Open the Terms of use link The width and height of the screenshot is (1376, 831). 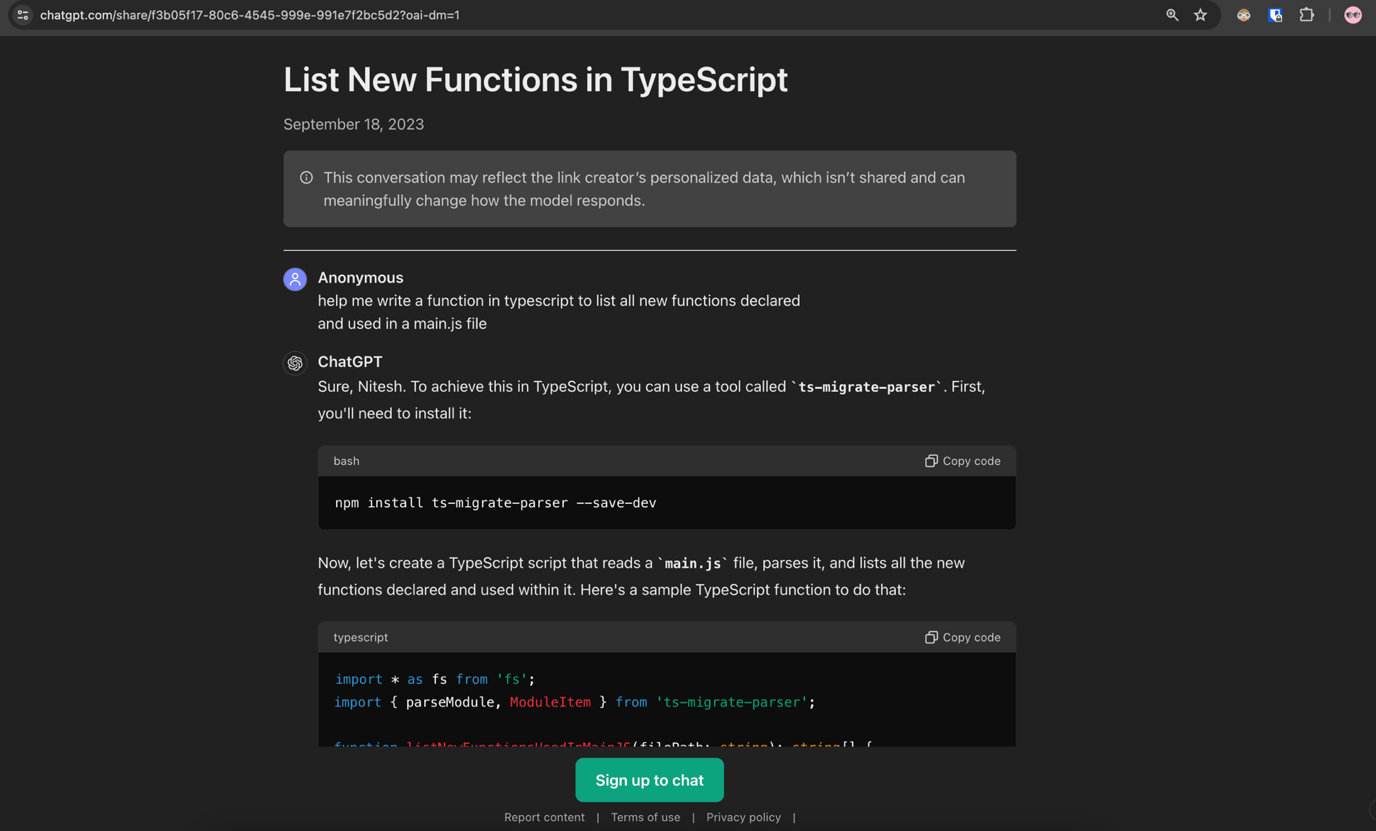click(x=645, y=817)
